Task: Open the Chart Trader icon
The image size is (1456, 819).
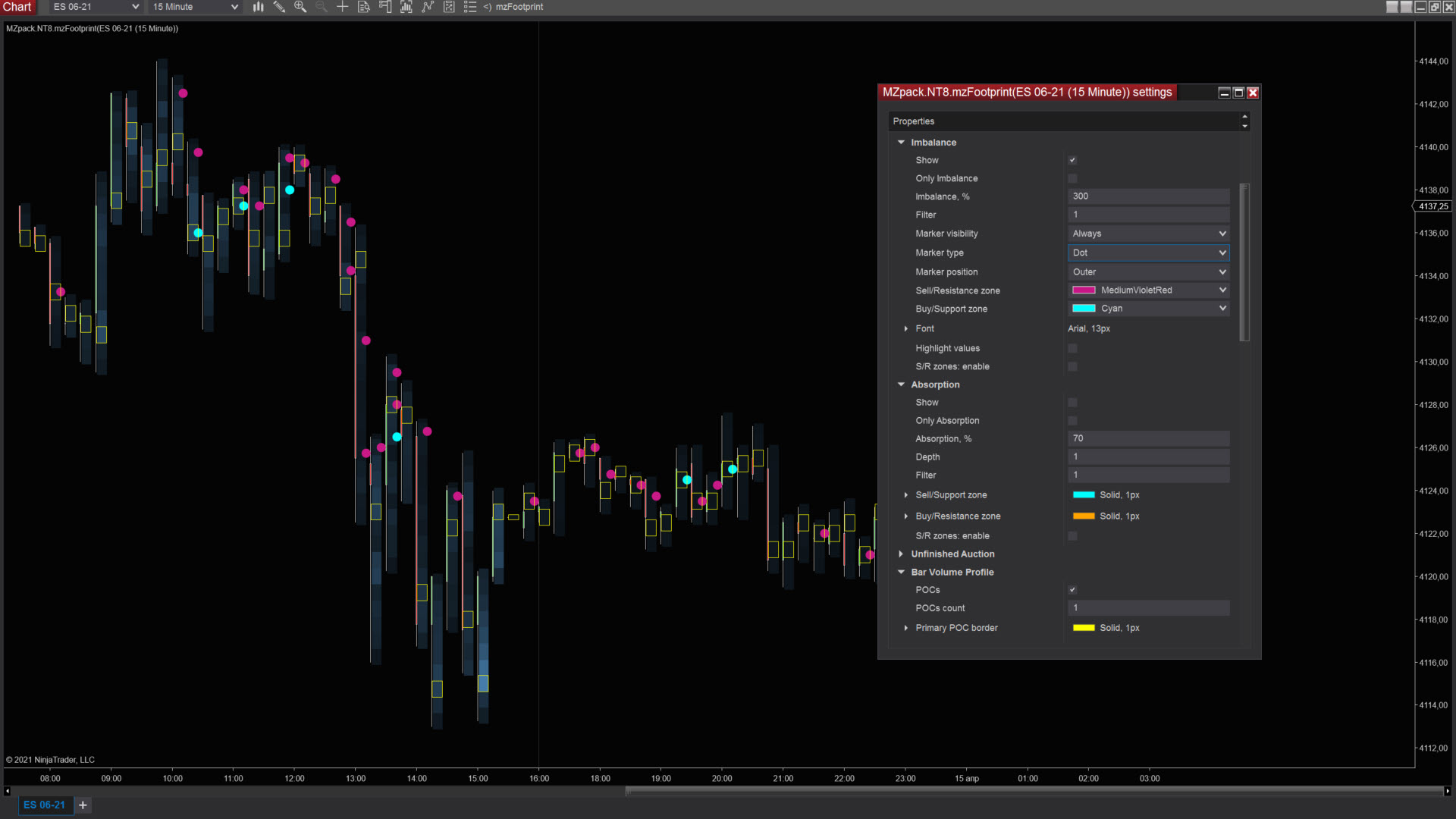Action: pos(385,7)
